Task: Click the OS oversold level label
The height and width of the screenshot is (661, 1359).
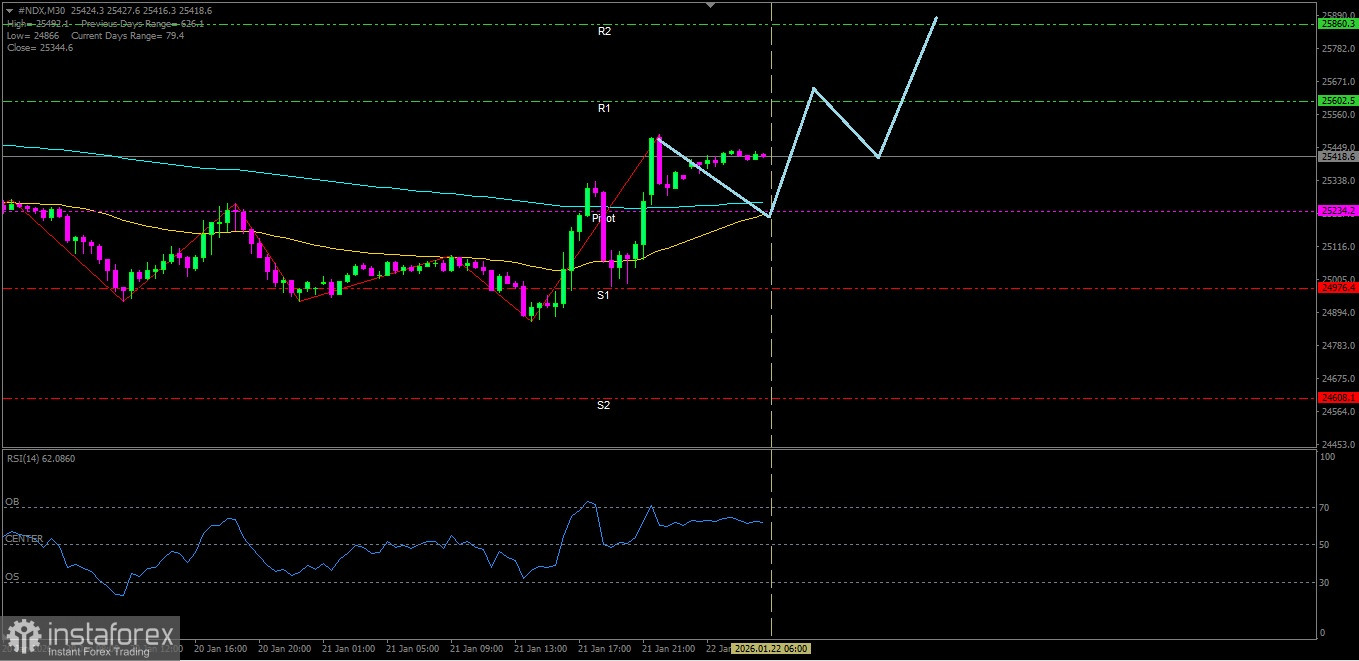Action: (12, 577)
